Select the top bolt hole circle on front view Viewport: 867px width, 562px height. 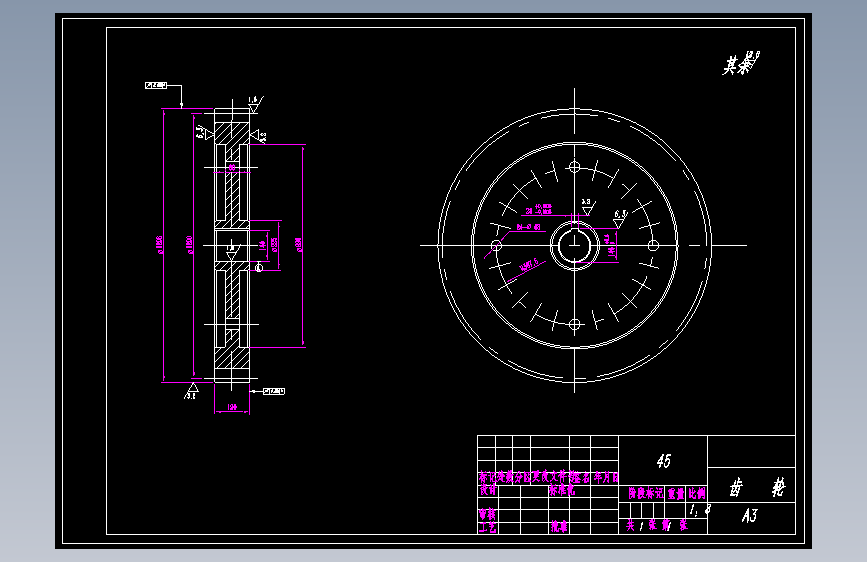(574, 166)
